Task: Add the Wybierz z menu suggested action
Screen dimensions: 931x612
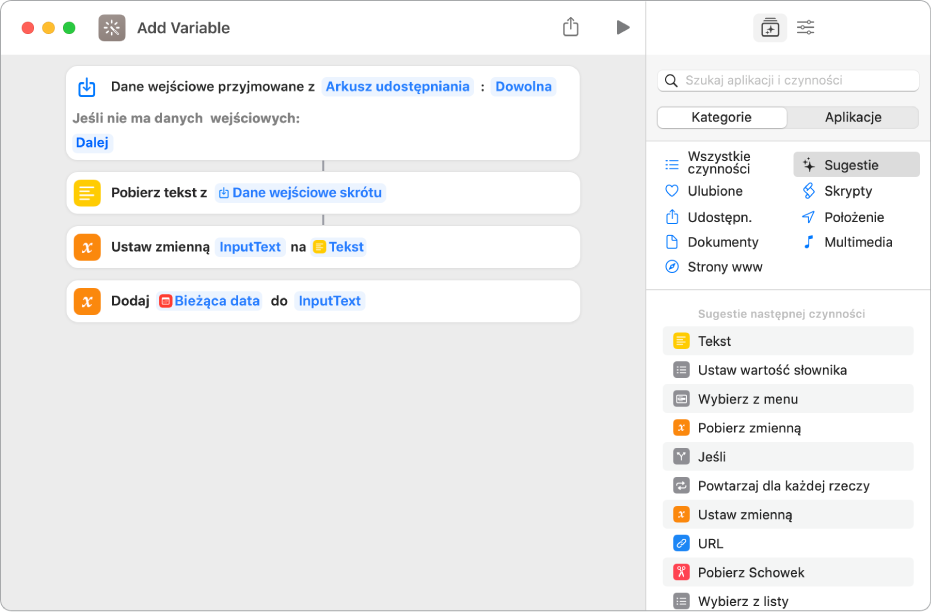Action: [747, 399]
